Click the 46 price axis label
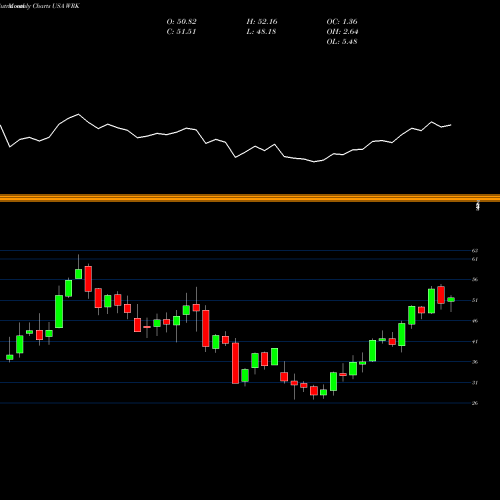 click(475, 321)
